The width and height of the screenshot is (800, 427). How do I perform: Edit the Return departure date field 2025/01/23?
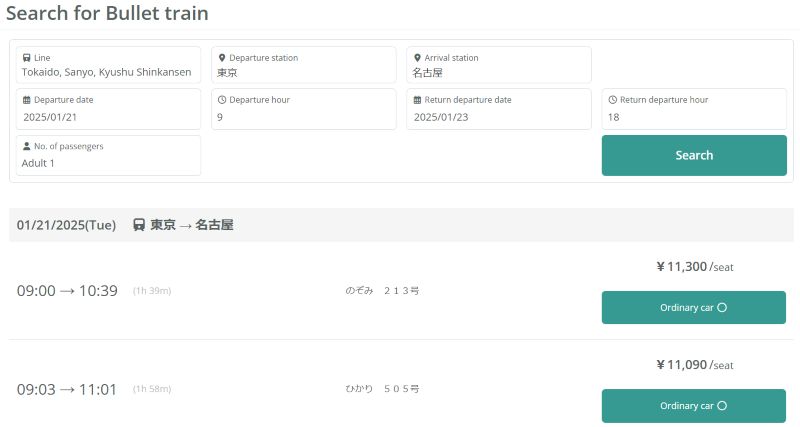[499, 109]
